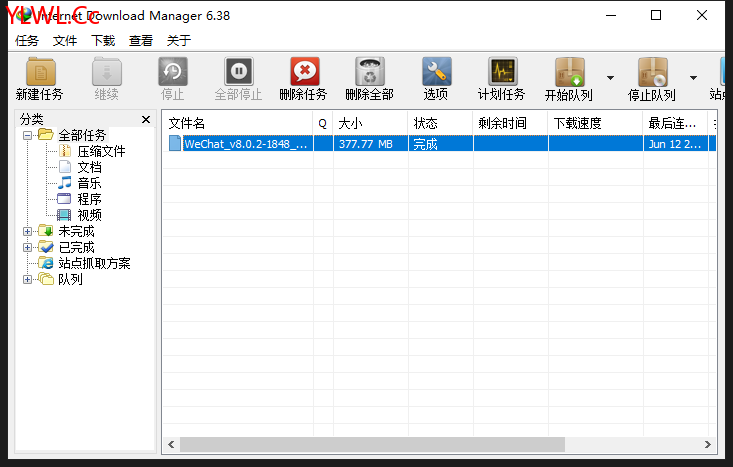Close the 分类 panel
733x467 pixels.
tap(146, 120)
